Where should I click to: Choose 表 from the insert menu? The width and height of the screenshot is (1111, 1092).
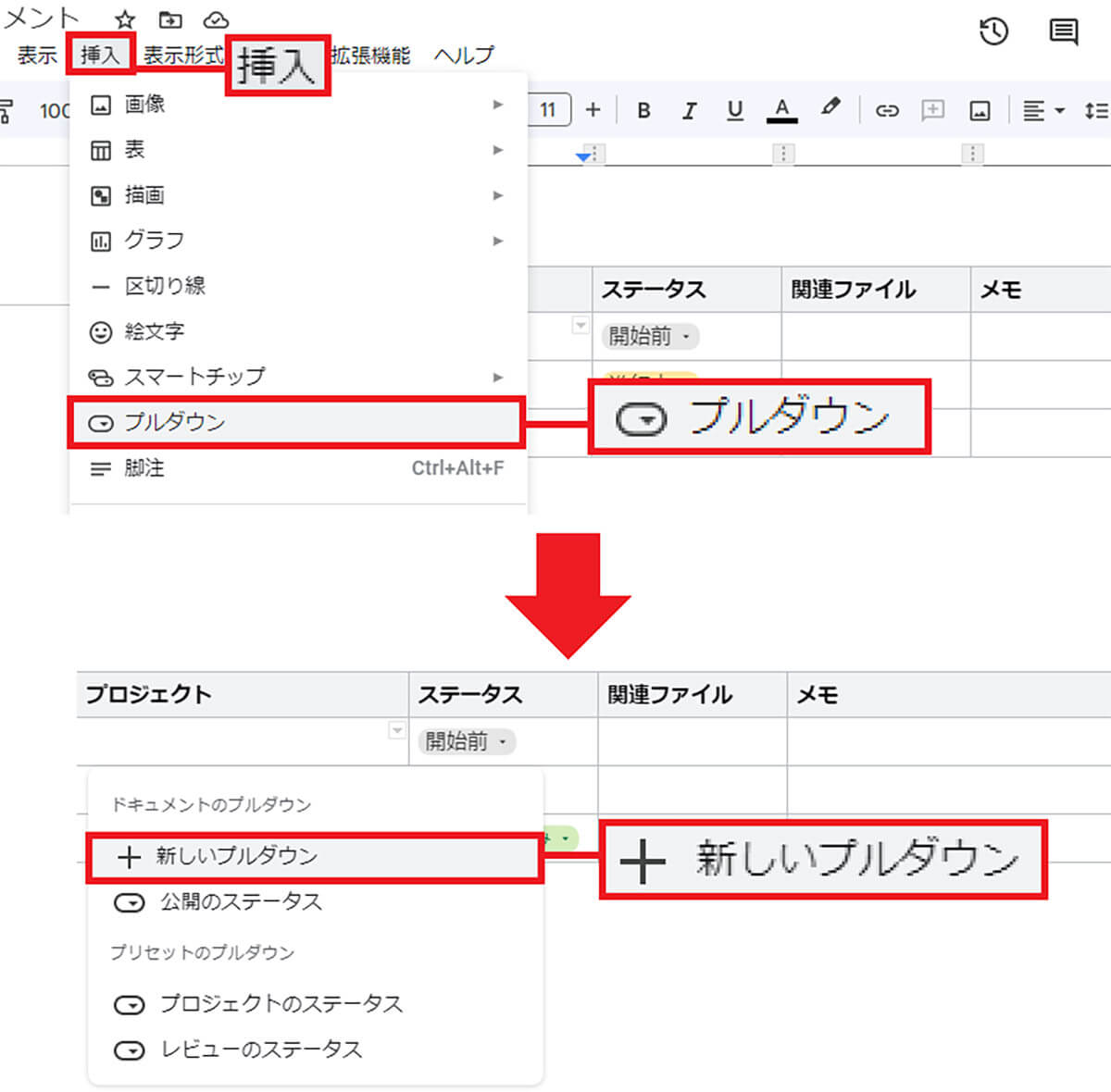[298, 150]
